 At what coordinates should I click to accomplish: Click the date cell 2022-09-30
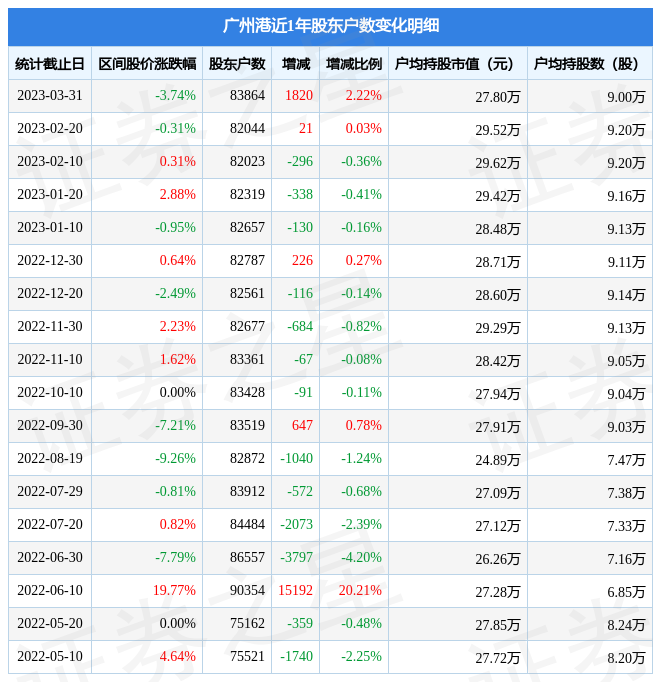click(50, 425)
